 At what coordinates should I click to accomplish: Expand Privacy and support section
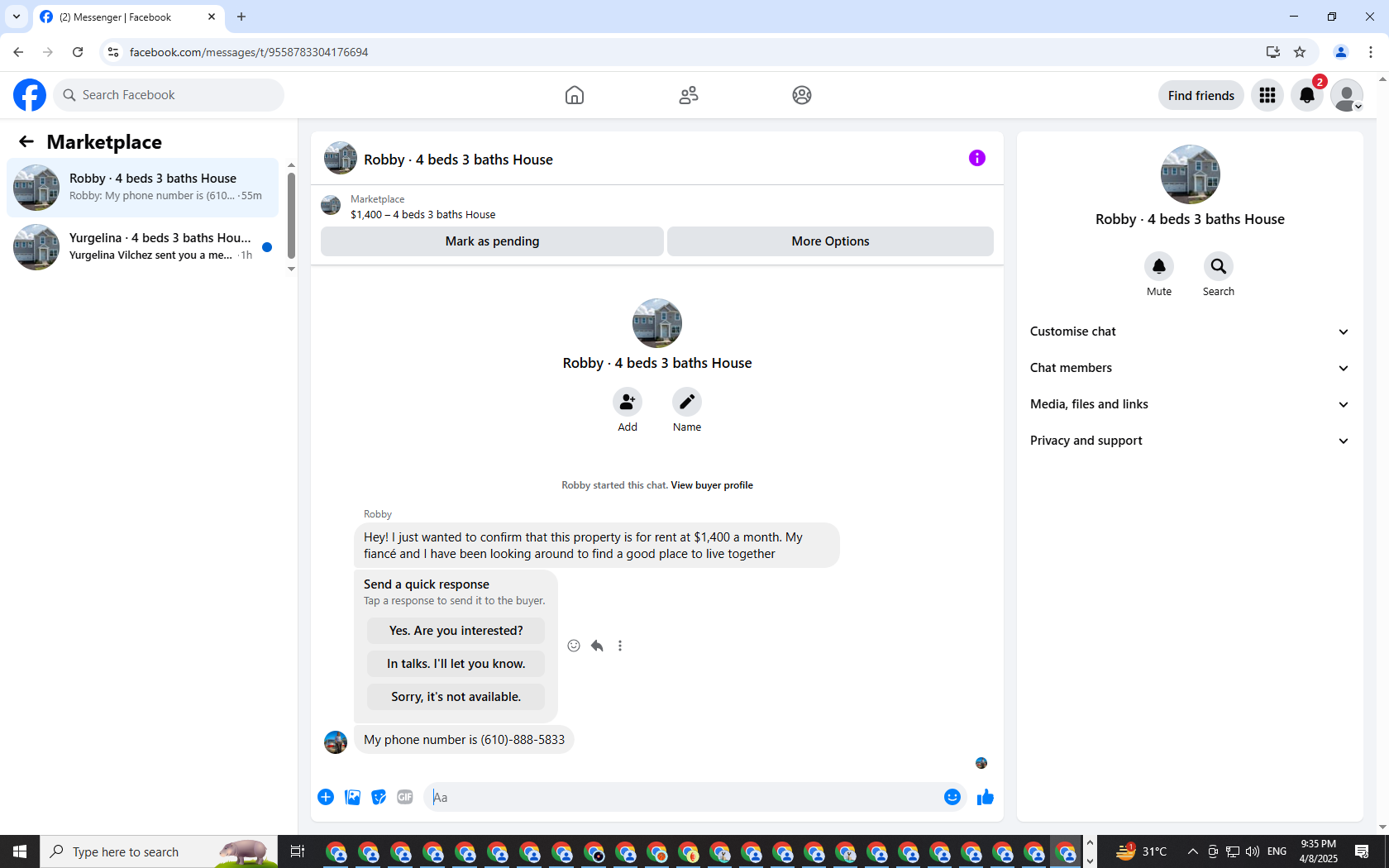coord(1190,441)
